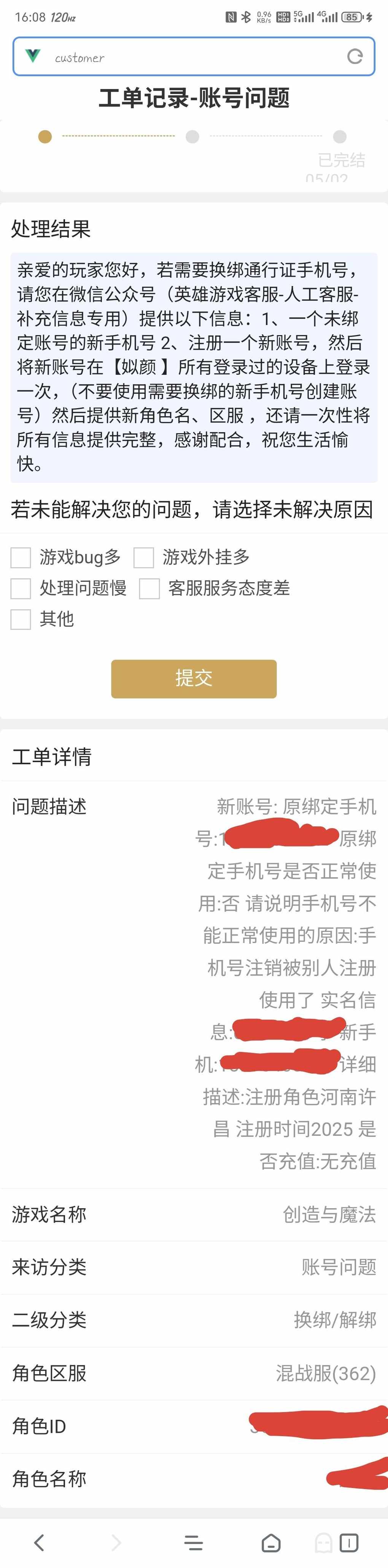Tap the first golden progress step dot
388x1568 pixels.
45,136
